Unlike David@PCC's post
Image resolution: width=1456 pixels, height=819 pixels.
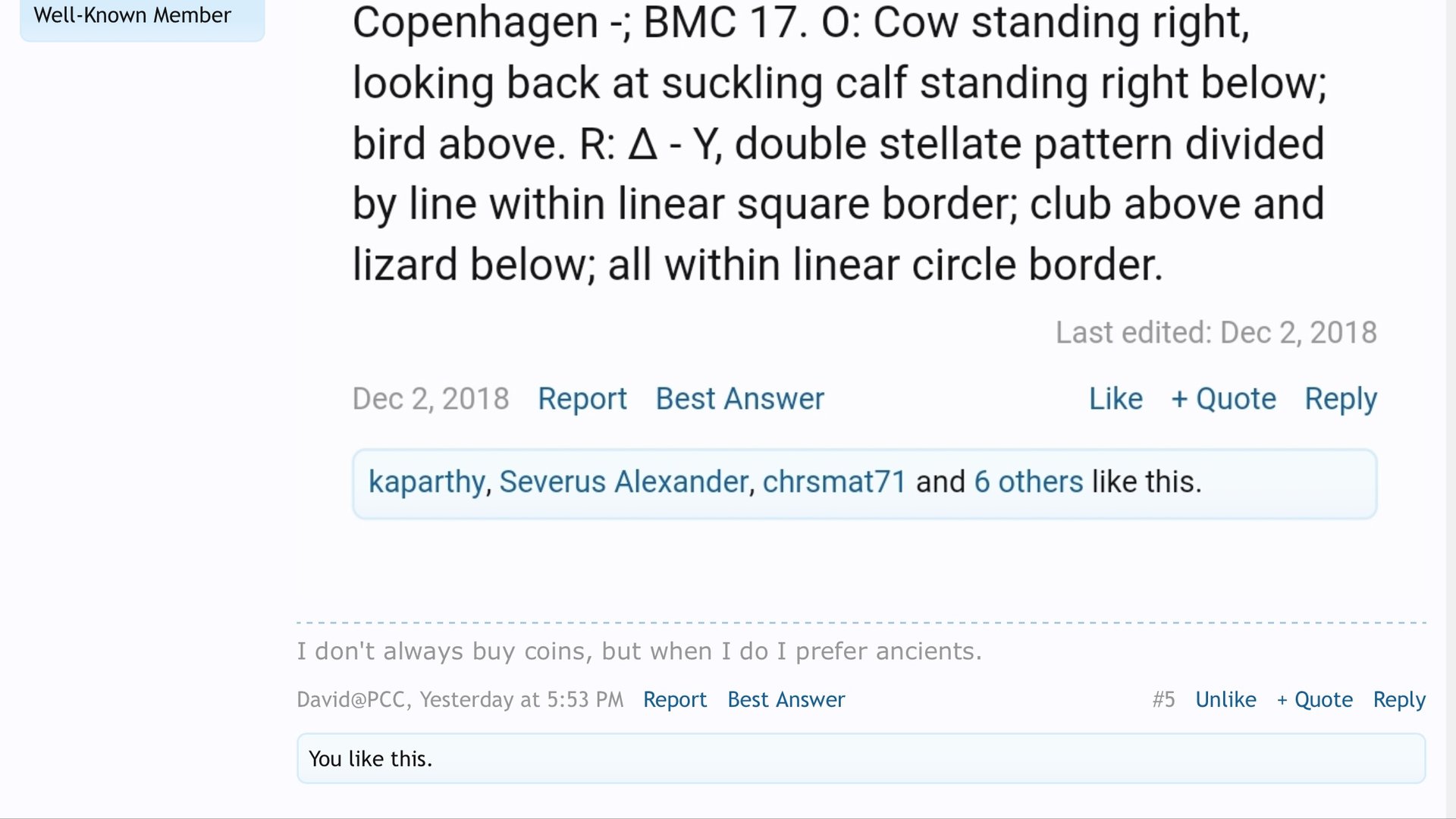pos(1225,699)
